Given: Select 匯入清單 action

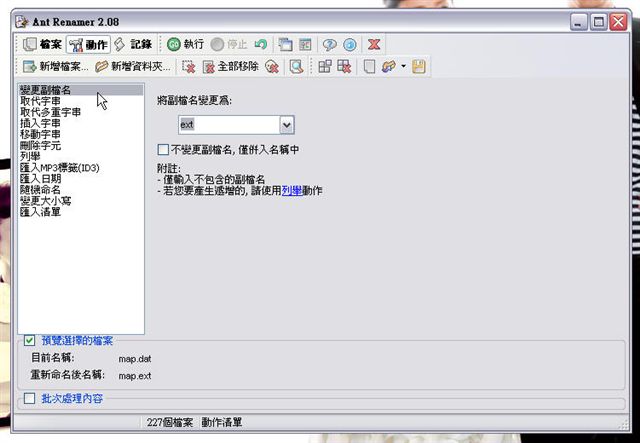Looking at the screenshot, I should tap(81, 212).
